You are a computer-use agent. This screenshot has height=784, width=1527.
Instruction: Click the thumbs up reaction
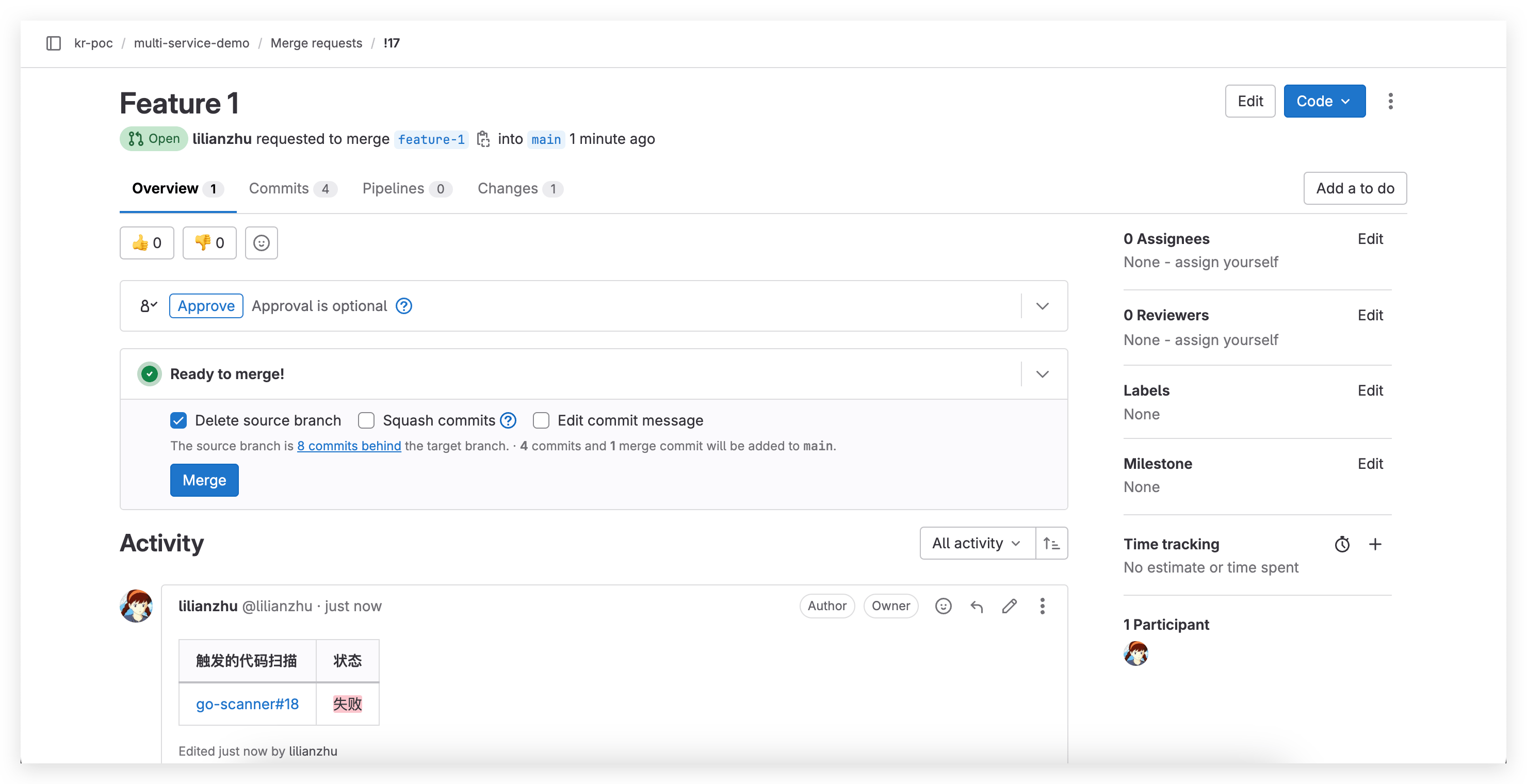(x=147, y=243)
